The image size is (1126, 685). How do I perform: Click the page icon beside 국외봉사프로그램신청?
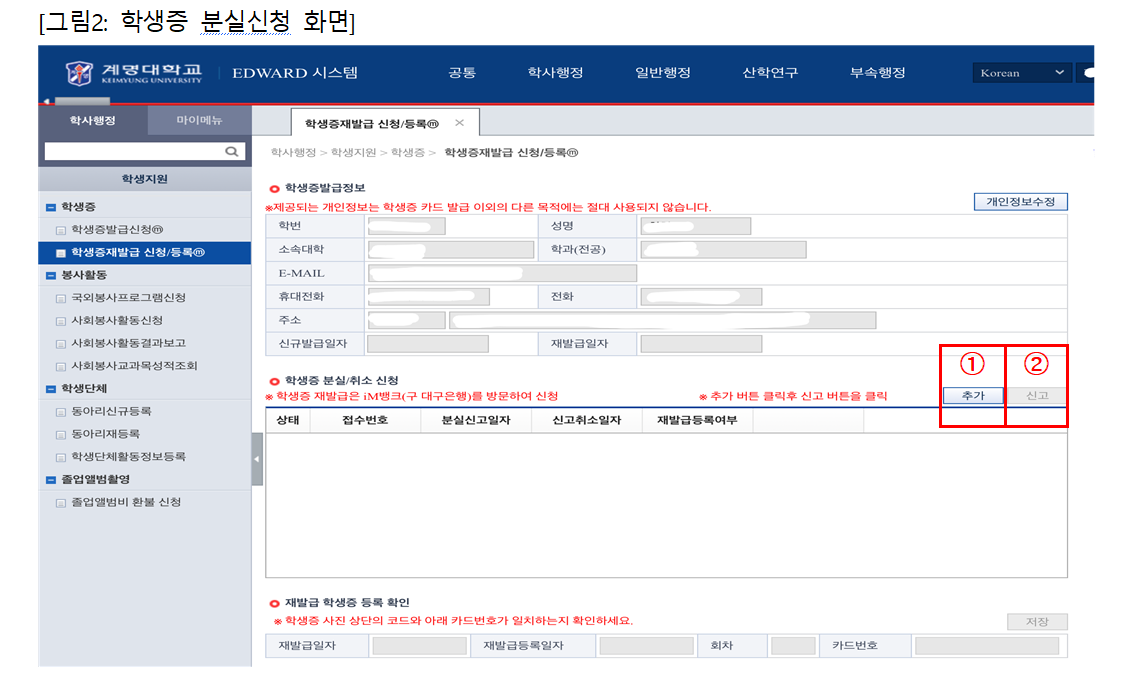coord(61,298)
